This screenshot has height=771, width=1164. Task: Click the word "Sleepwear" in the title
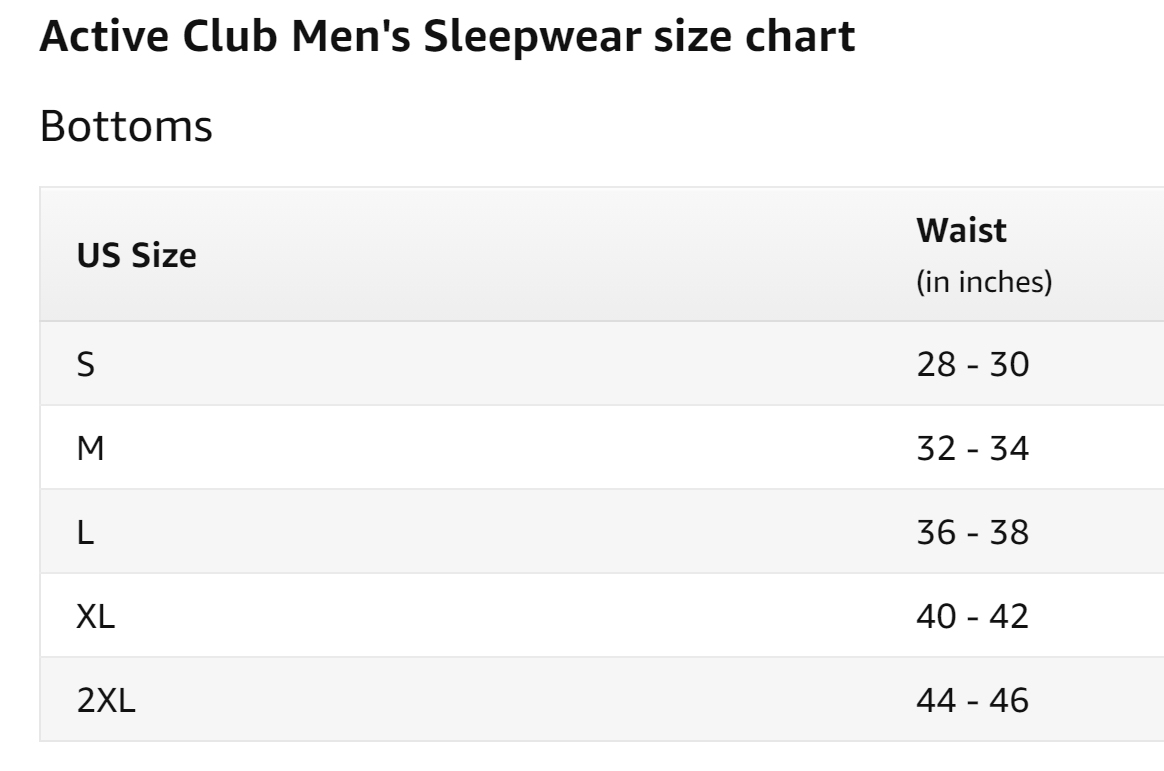(x=573, y=37)
